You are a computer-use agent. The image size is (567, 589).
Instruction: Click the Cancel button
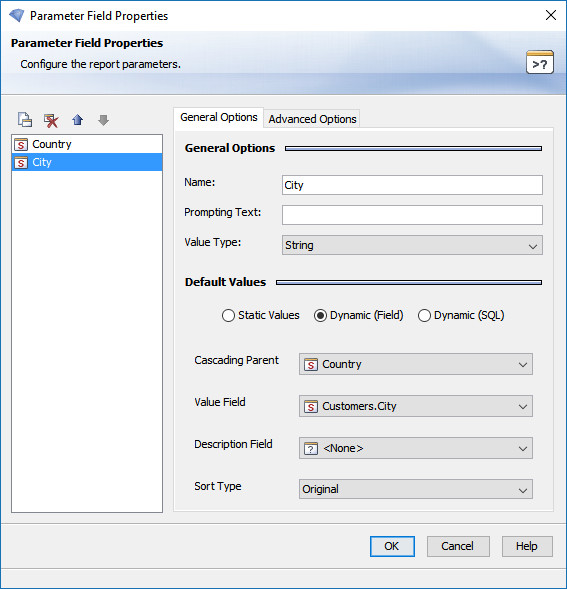tap(458, 546)
